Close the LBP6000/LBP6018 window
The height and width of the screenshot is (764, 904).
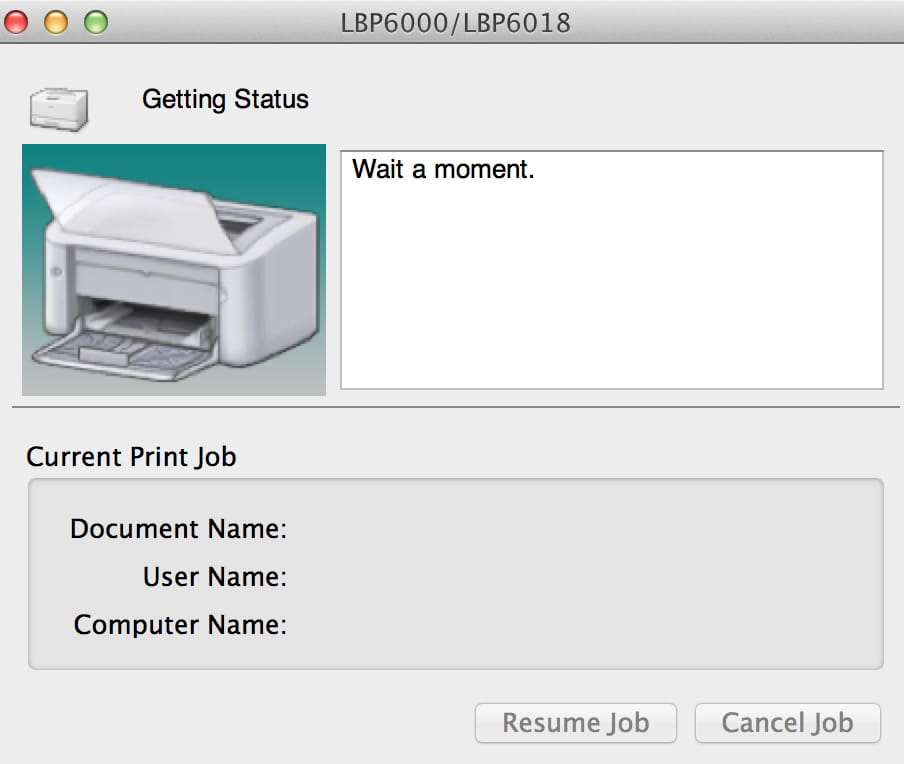pyautogui.click(x=17, y=22)
